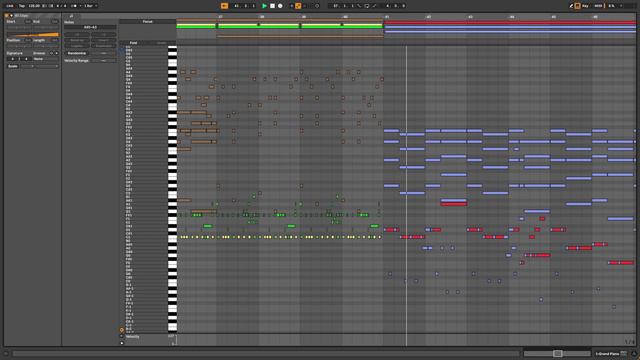
Task: Click the Stop button in transport
Action: [272, 6]
